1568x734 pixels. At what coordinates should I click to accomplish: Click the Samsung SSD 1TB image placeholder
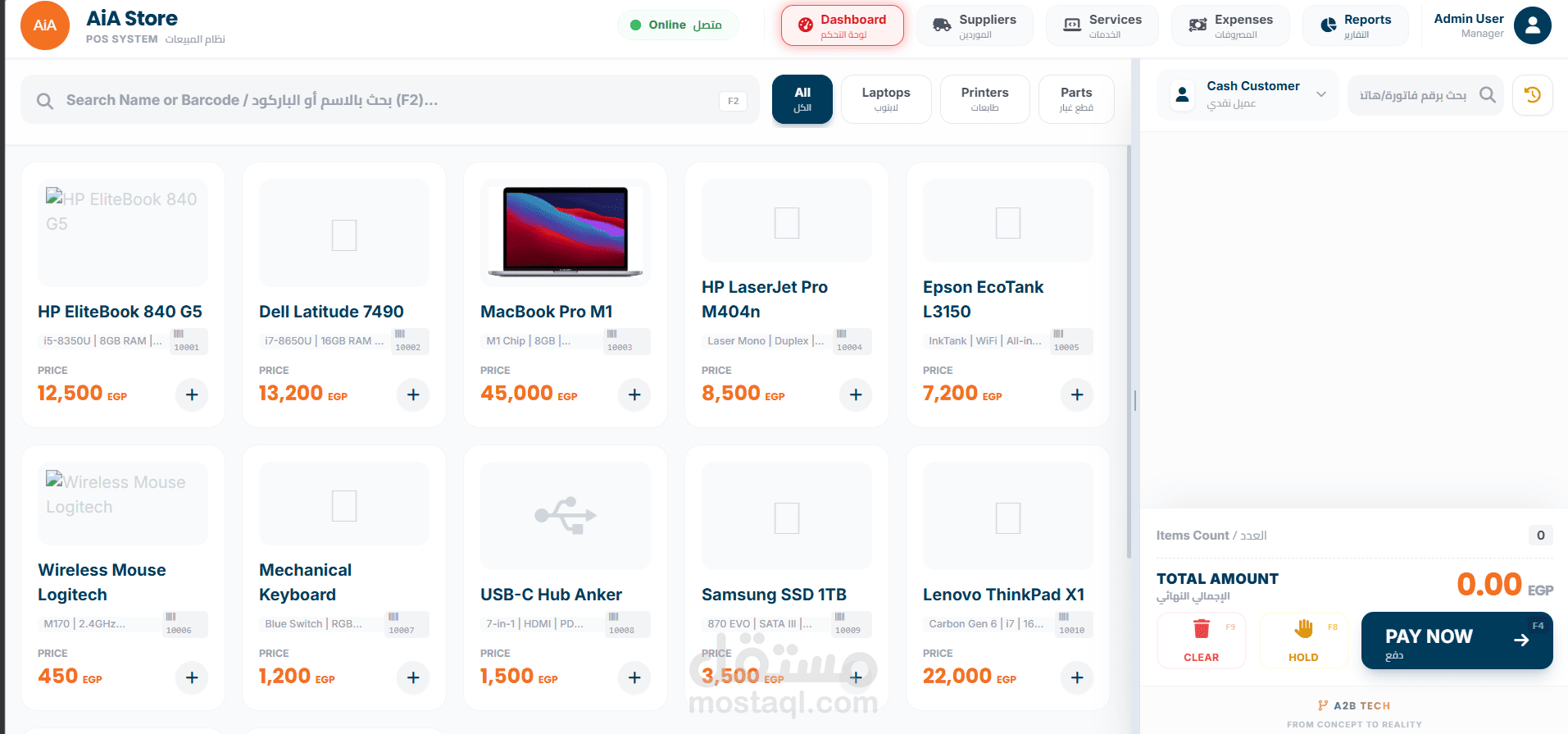tap(787, 515)
